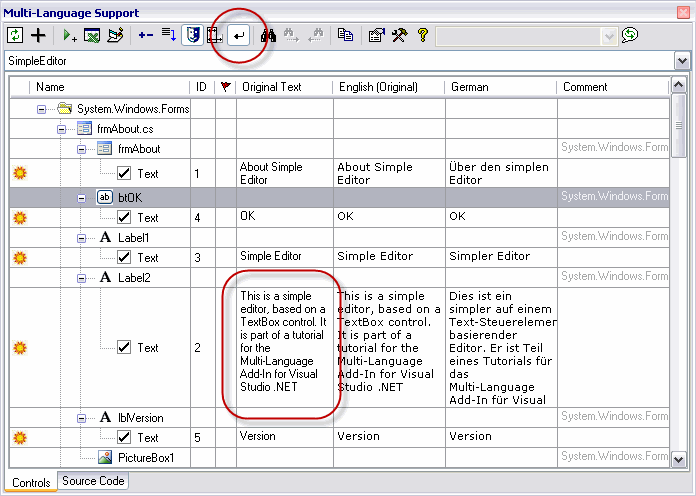696x496 pixels.
Task: Open the hammer and wrench tools icon
Action: click(399, 35)
